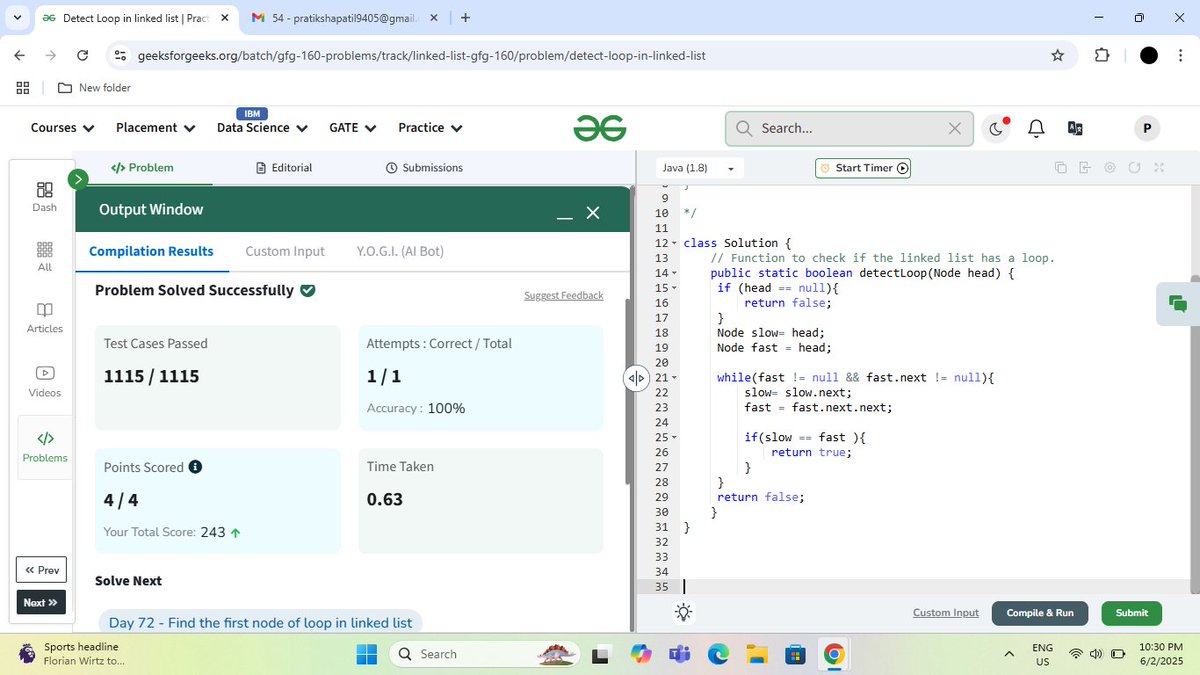Copy code with the editor copy icon
Viewport: 1200px width, 675px height.
click(x=1060, y=168)
